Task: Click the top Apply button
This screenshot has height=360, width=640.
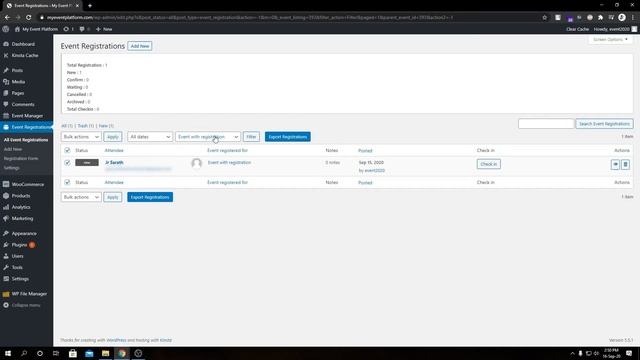Action: [x=113, y=137]
